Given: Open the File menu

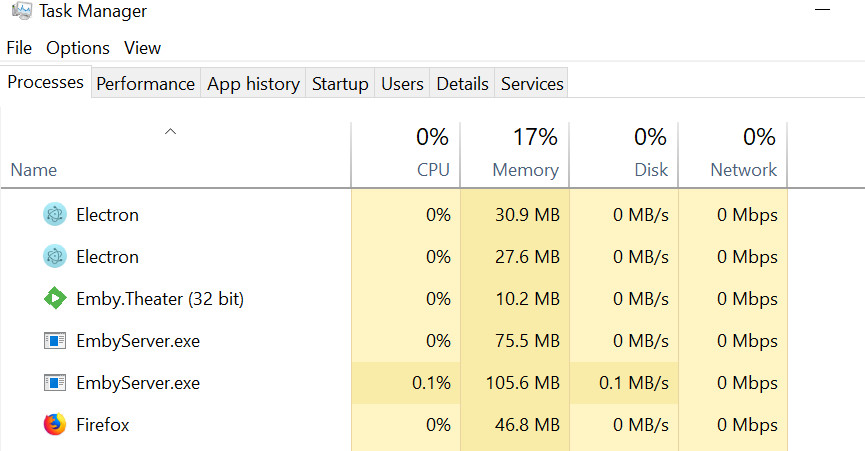Looking at the screenshot, I should (x=19, y=48).
